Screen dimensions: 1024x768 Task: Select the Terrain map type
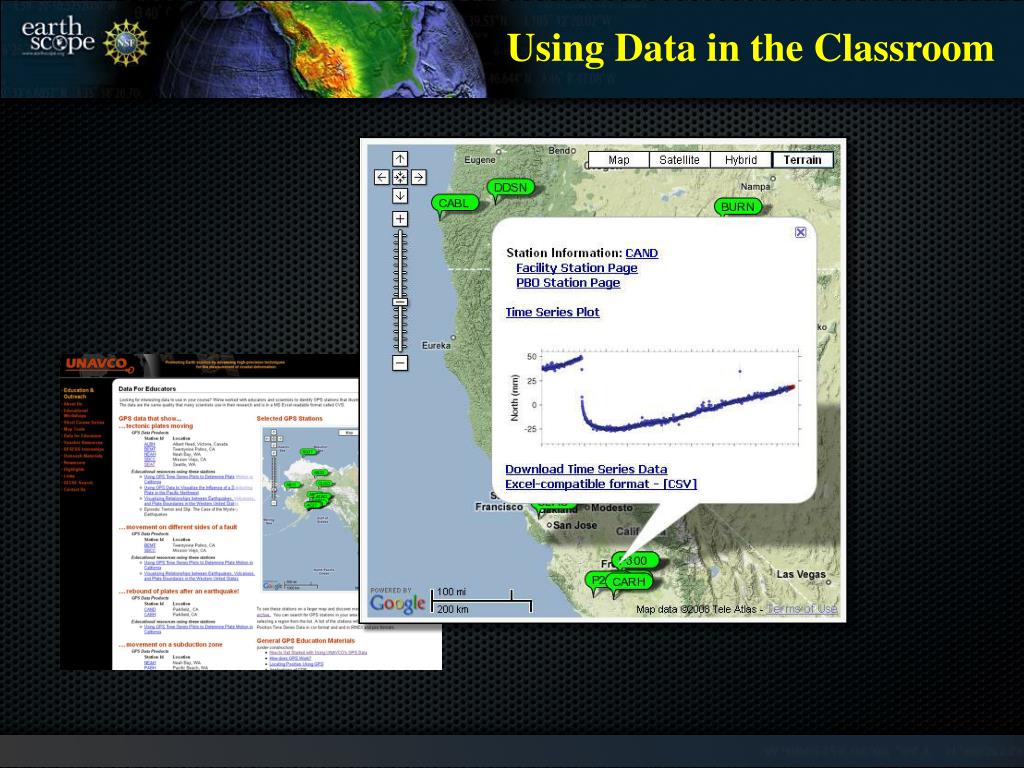point(803,160)
